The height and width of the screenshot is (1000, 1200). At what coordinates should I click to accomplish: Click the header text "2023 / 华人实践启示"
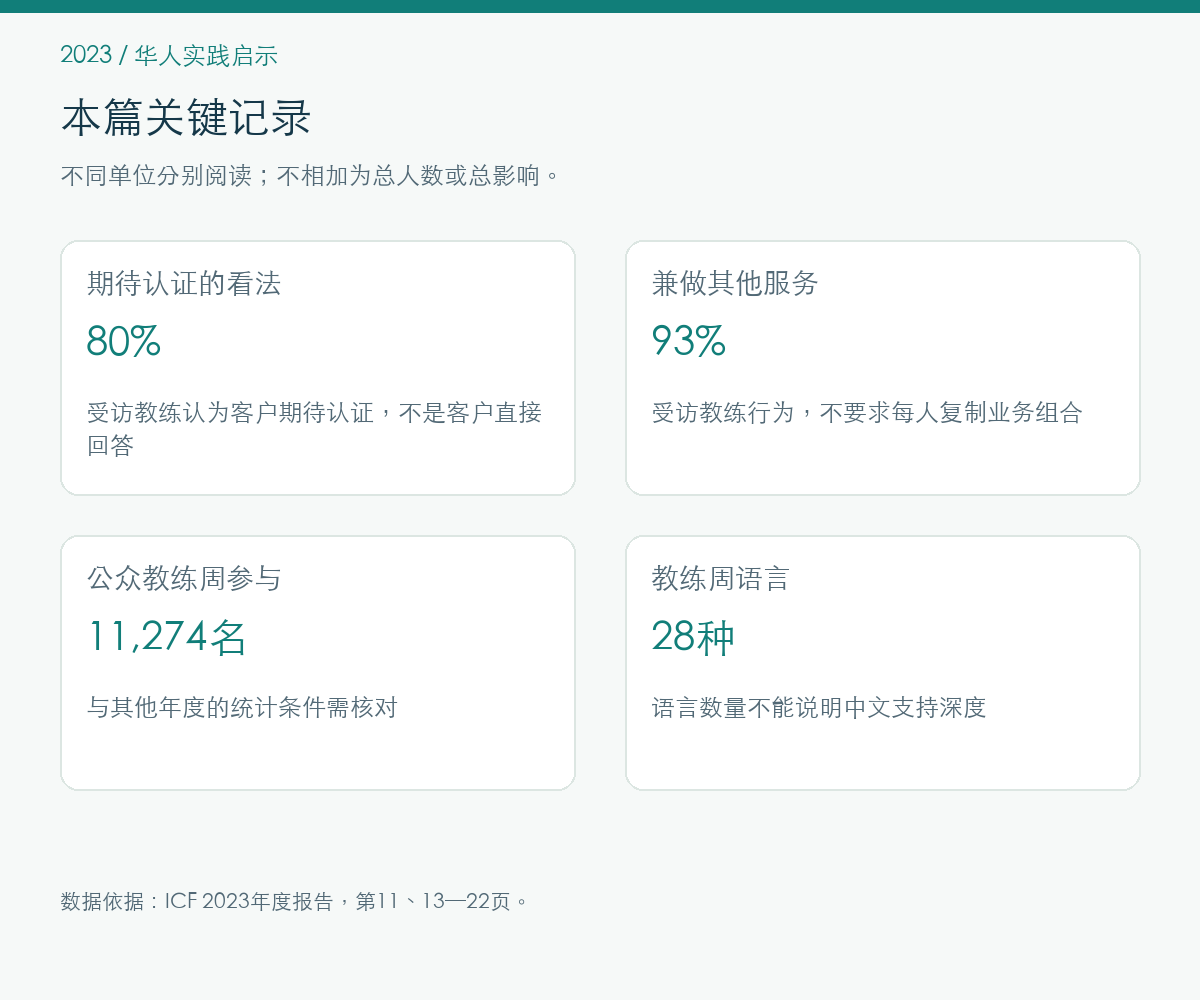(169, 55)
